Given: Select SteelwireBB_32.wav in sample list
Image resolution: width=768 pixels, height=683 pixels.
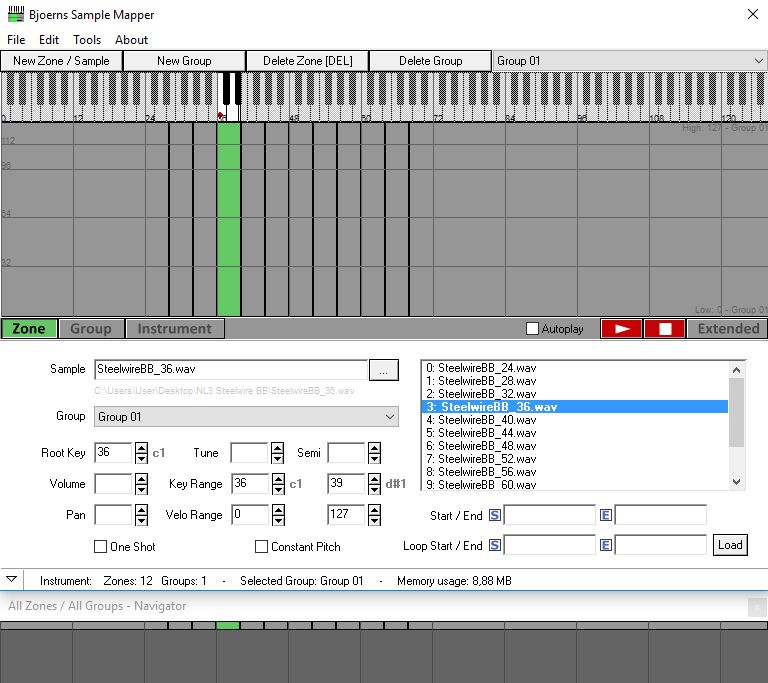Looking at the screenshot, I should click(x=574, y=394).
